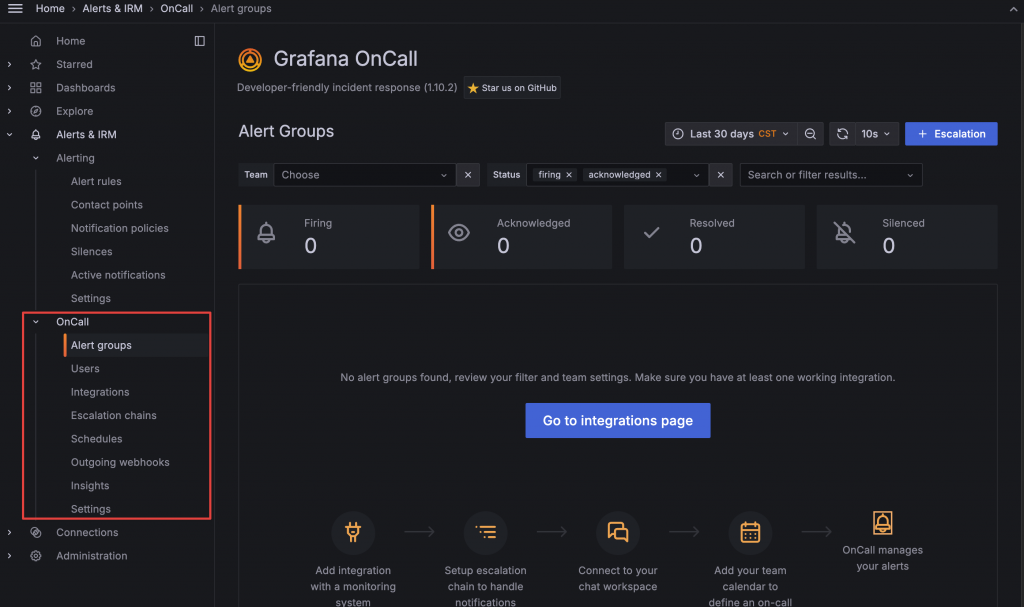Remove the acknowledged status filter tag
The image size is (1024, 607).
[x=658, y=175]
